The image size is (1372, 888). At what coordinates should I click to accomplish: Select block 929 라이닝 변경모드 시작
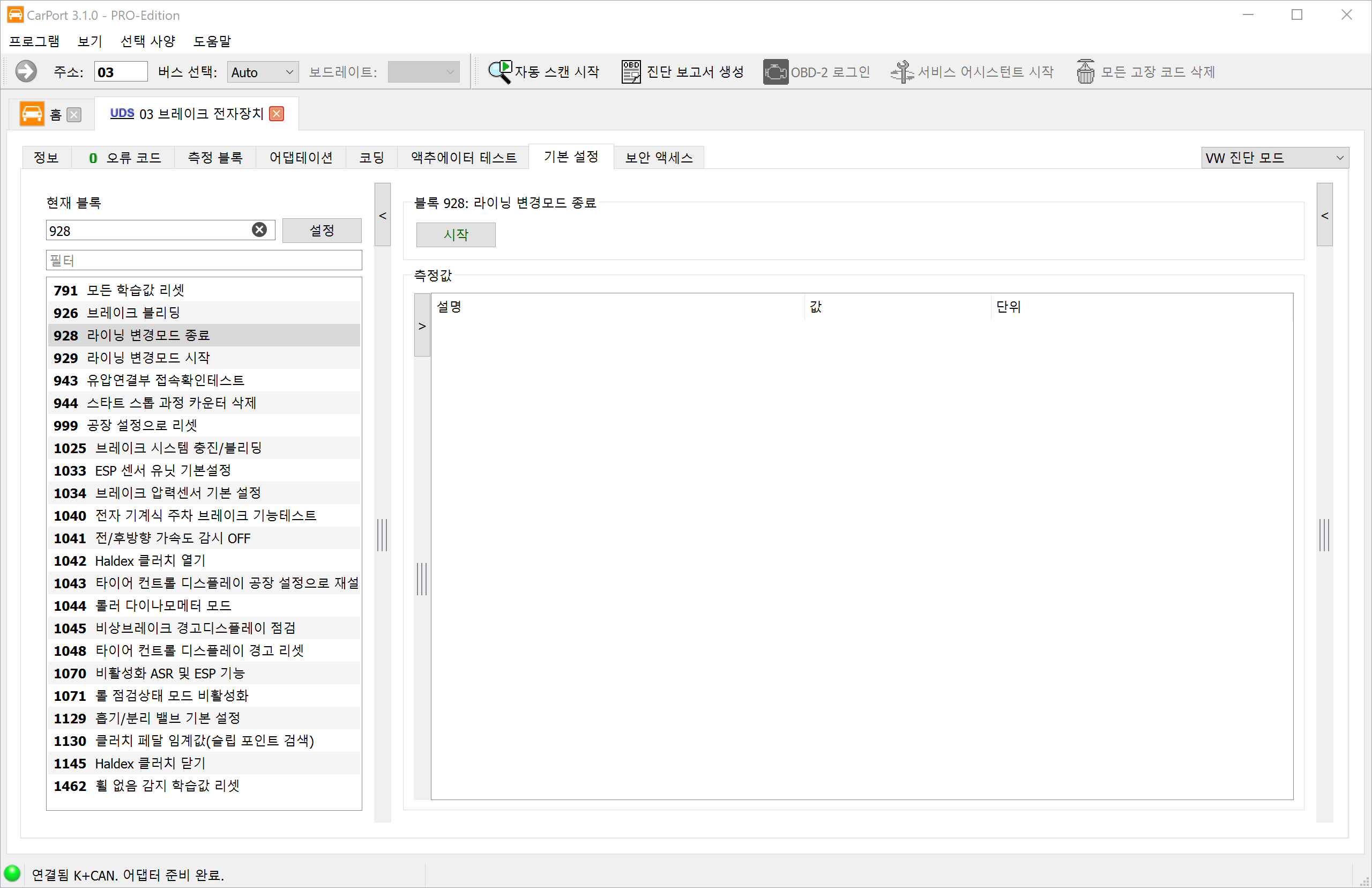(x=204, y=358)
